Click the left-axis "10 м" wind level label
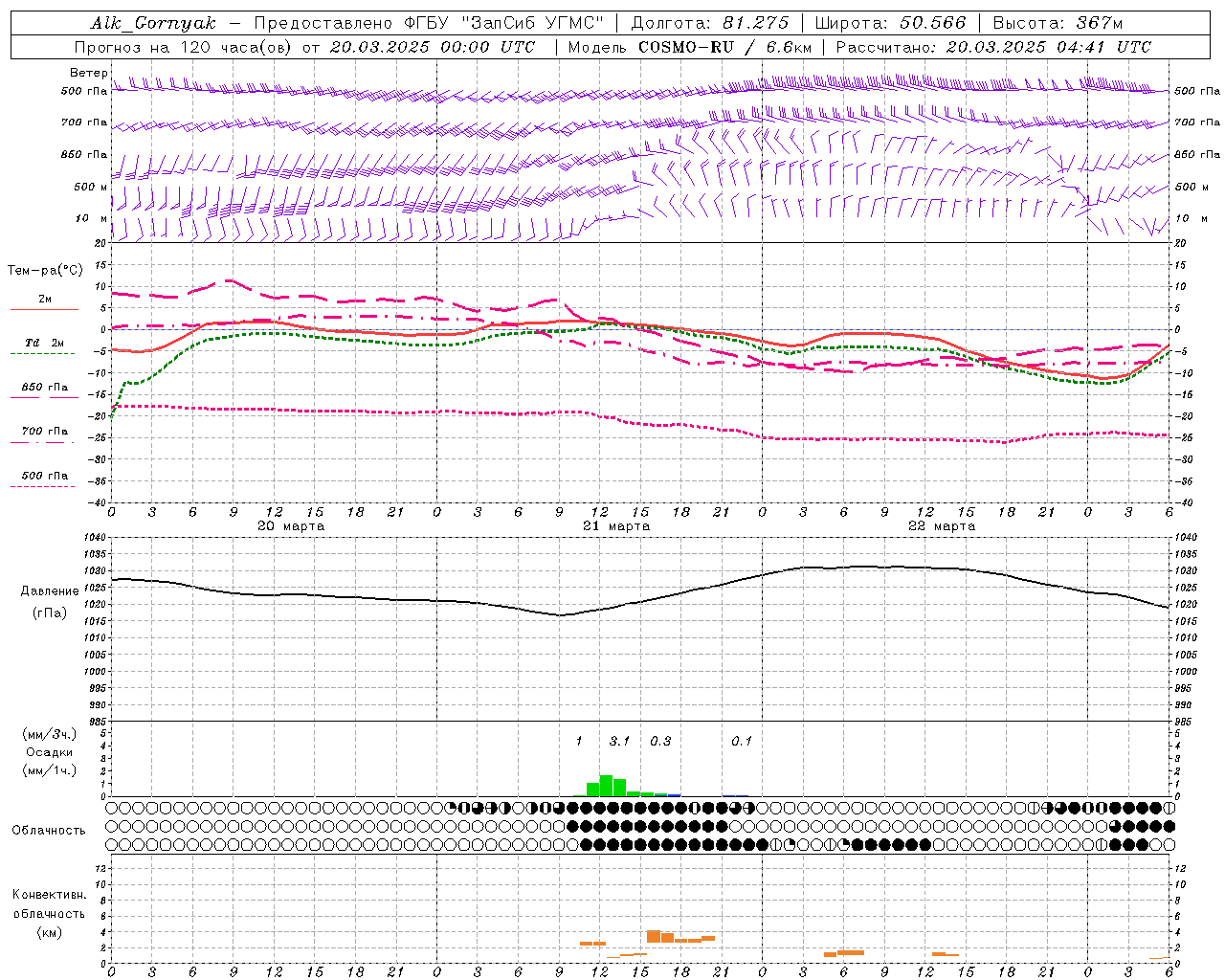1225x980 pixels. (91, 218)
